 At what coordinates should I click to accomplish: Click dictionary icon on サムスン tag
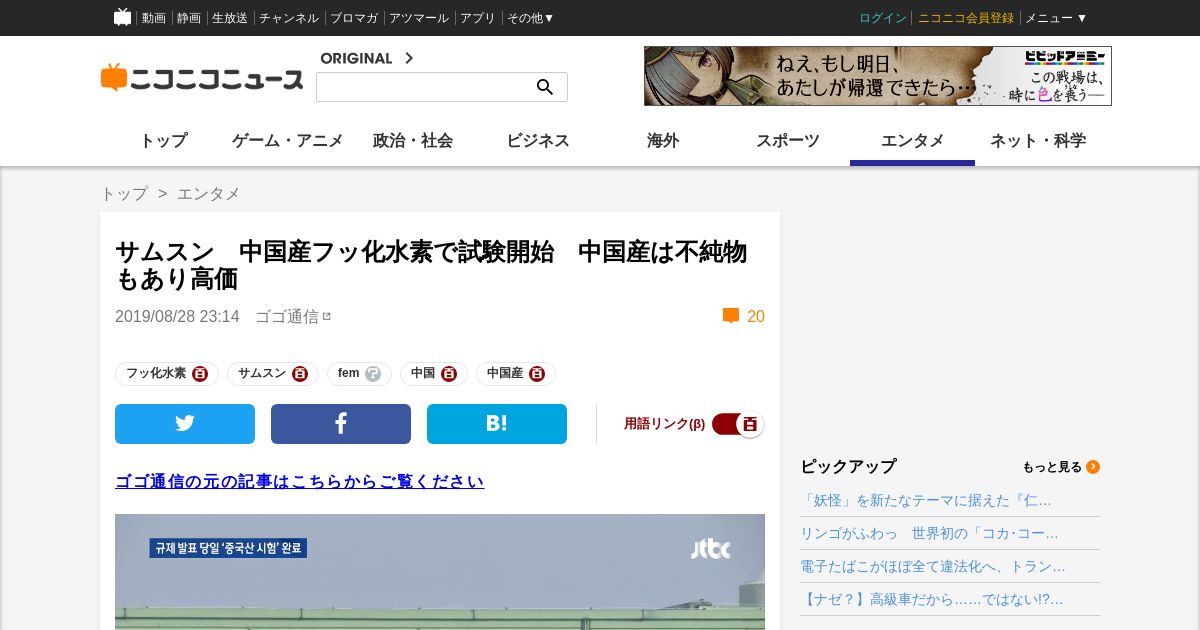point(300,374)
